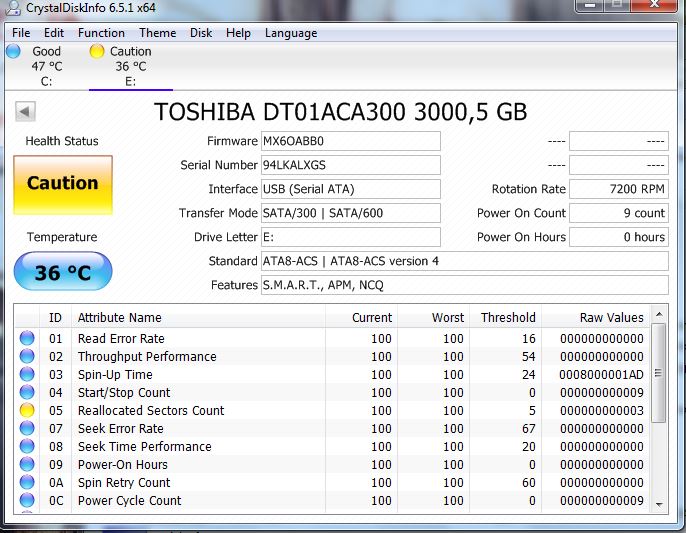The height and width of the screenshot is (533, 686).
Task: Click the blue status orb for Read Error Rate
Action: tap(27, 338)
